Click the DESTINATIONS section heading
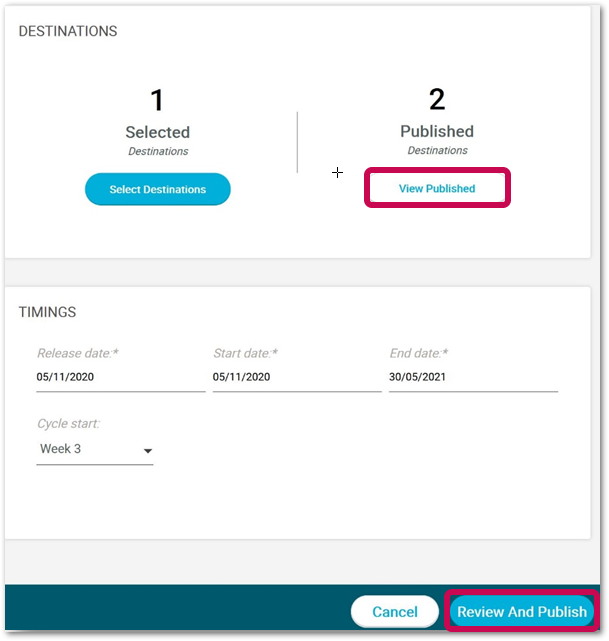The image size is (609, 641). click(x=68, y=31)
